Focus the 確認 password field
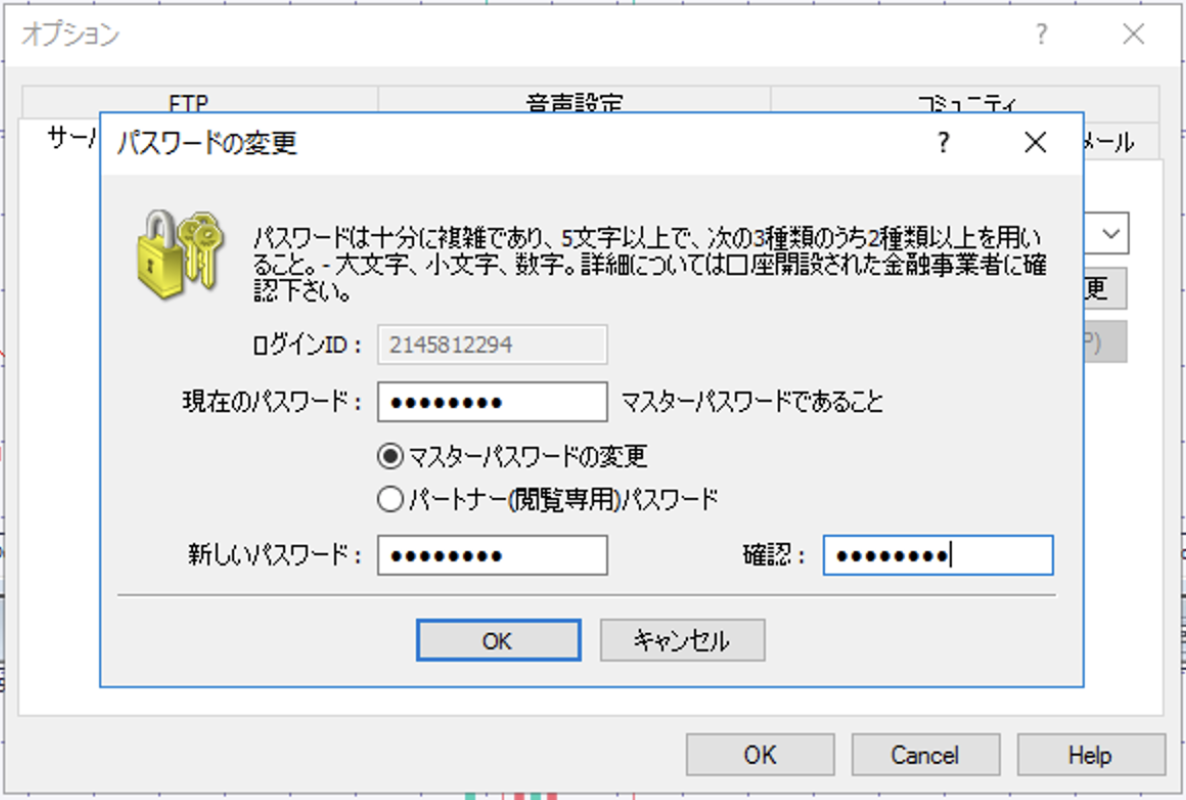Screen dimensions: 1186x800 pyautogui.click(x=938, y=555)
